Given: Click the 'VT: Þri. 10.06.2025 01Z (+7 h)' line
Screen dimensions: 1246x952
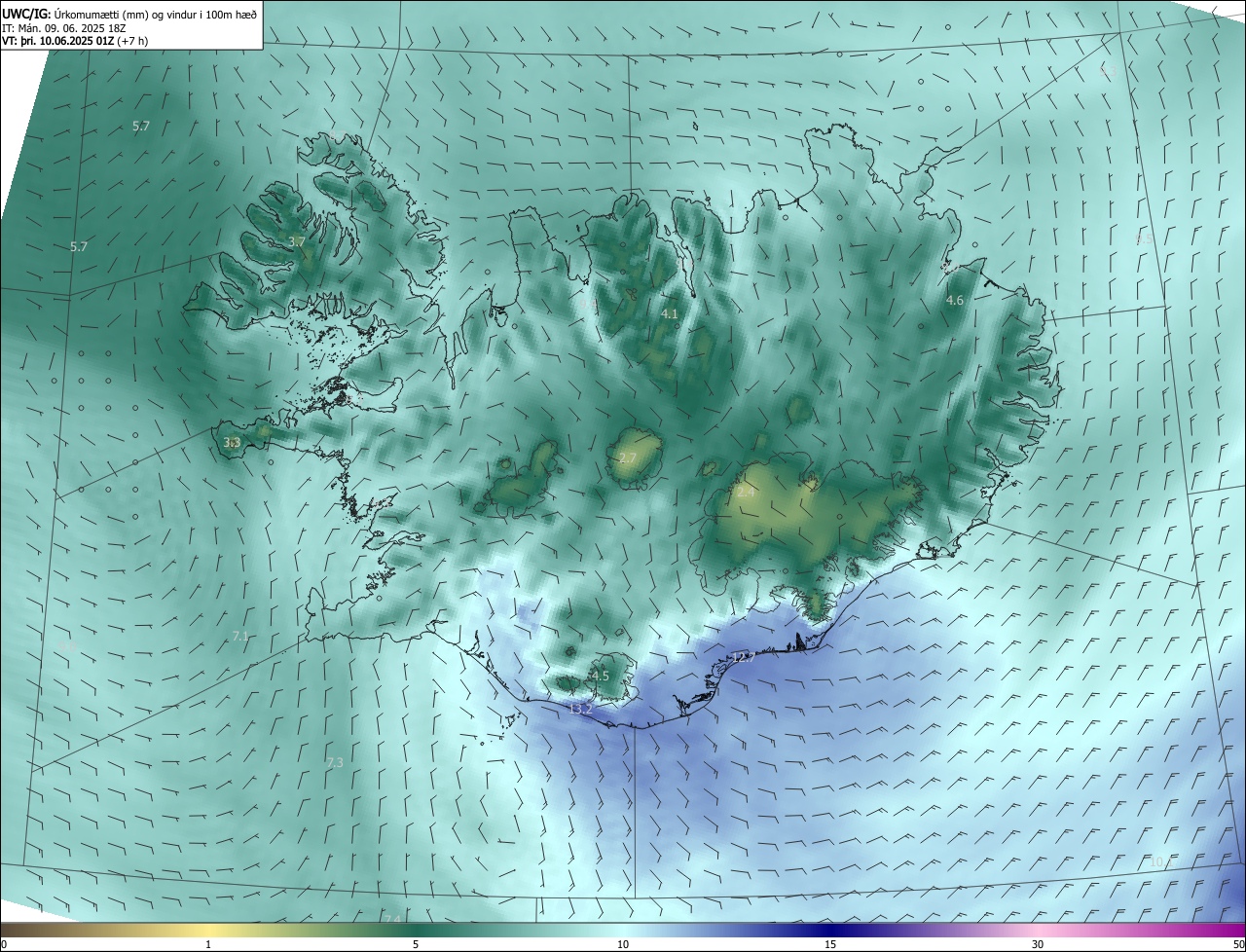Looking at the screenshot, I should [75, 42].
